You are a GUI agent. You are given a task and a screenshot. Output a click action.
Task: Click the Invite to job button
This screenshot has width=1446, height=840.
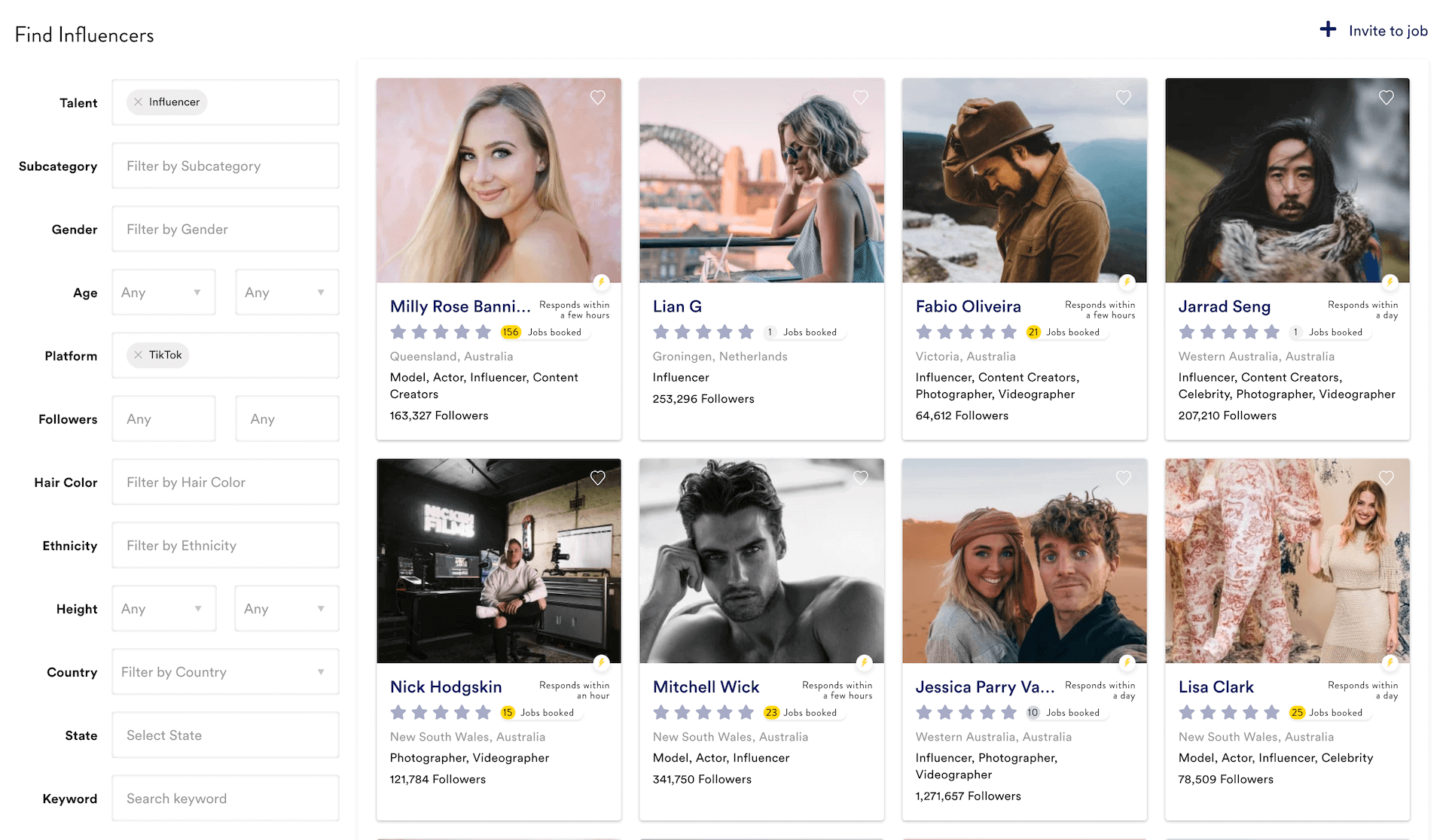click(1387, 31)
